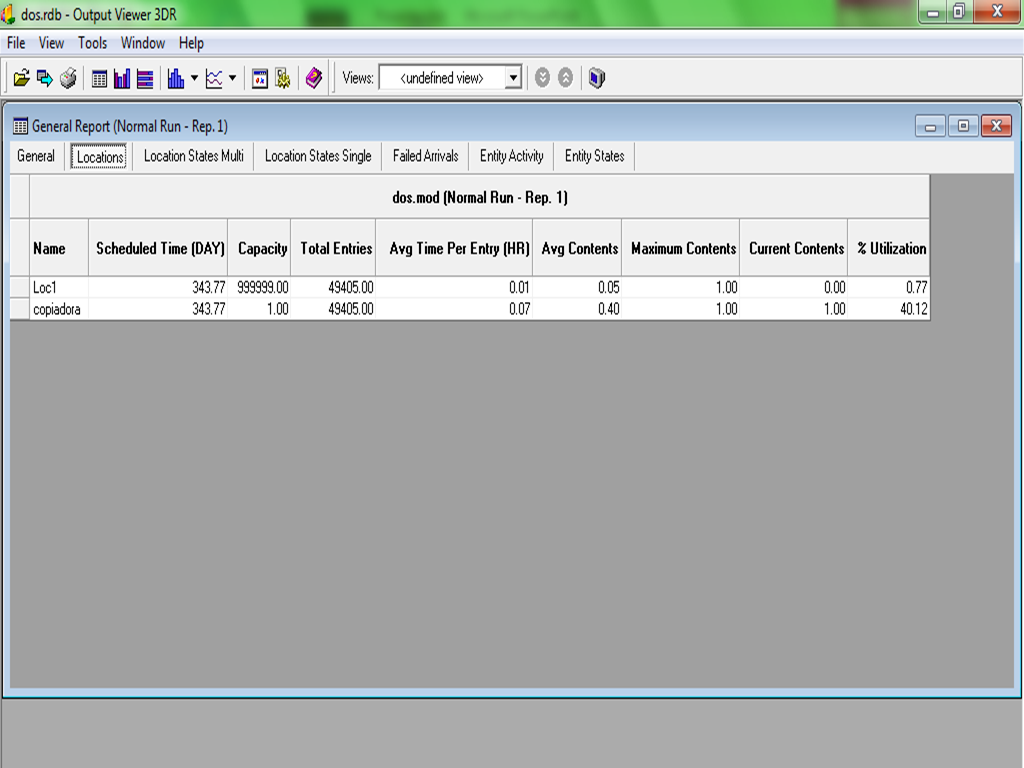Click the export data arrow icon
Image resolution: width=1024 pixels, height=768 pixels.
(x=44, y=78)
